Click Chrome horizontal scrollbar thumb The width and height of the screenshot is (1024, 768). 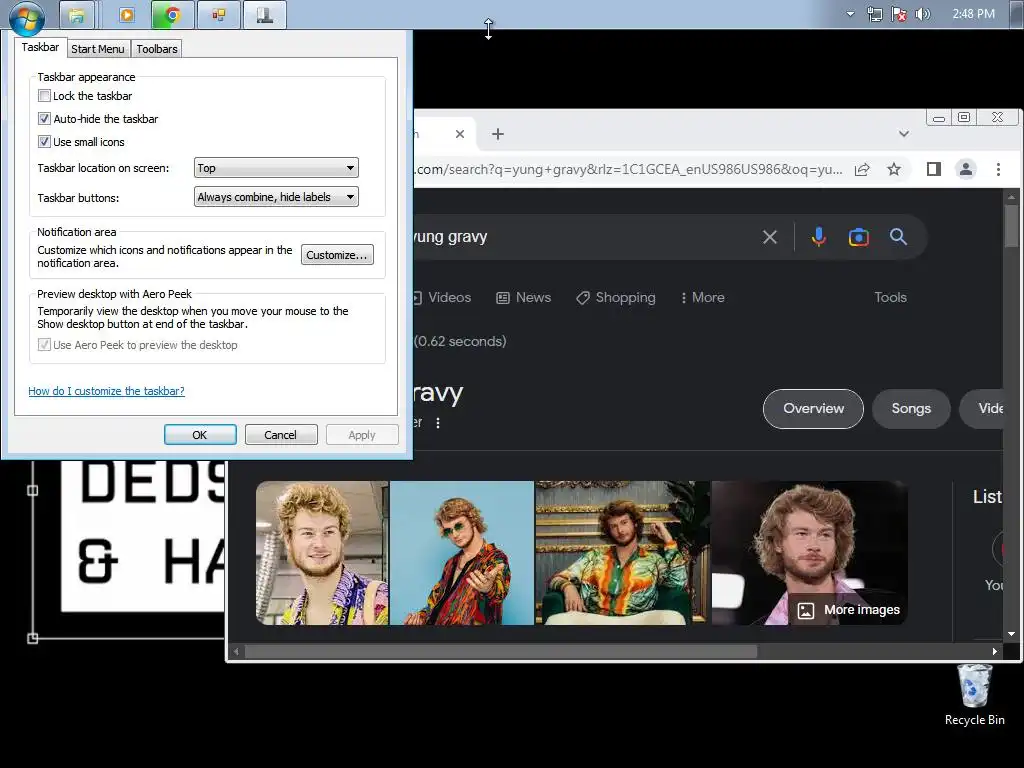click(x=501, y=652)
